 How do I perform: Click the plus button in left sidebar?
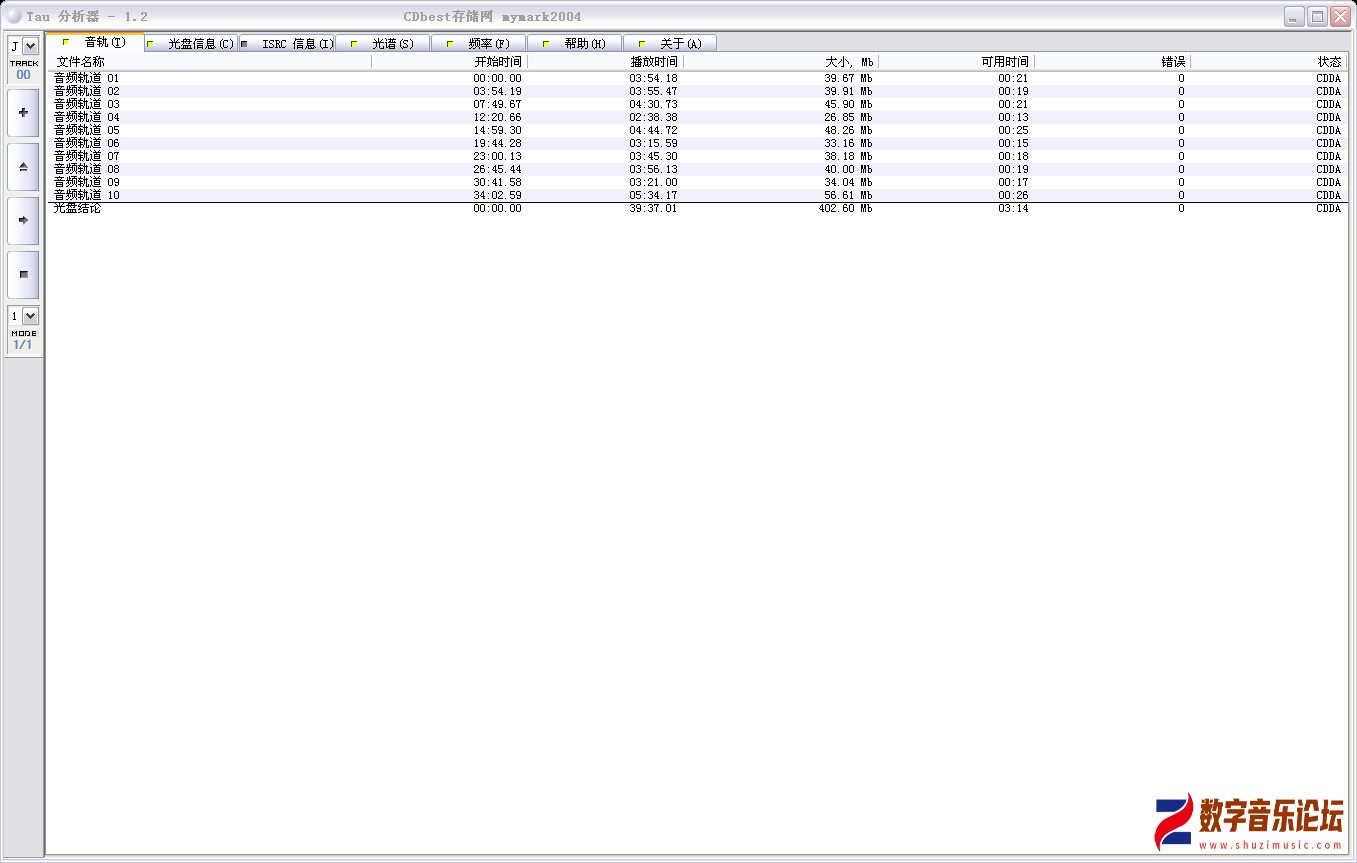coord(23,113)
